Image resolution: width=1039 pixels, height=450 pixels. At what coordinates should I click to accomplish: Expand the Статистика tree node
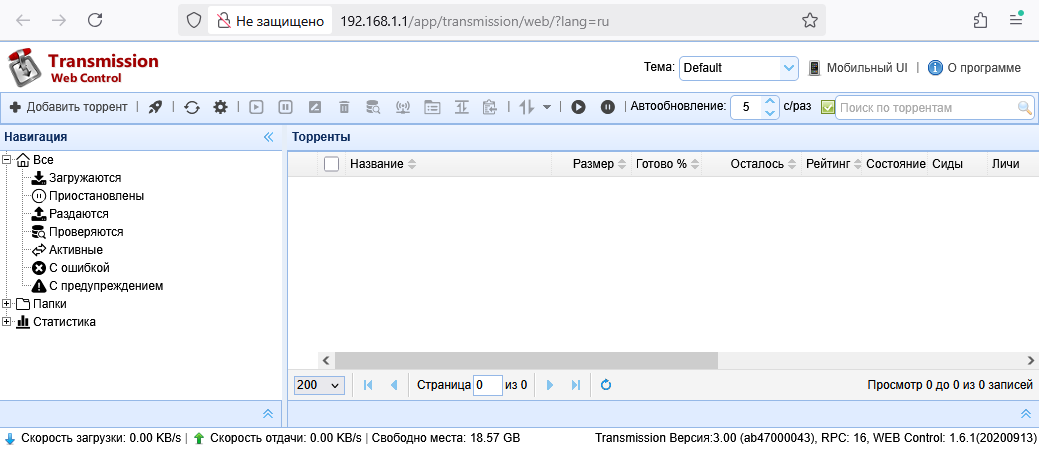[x=7, y=322]
